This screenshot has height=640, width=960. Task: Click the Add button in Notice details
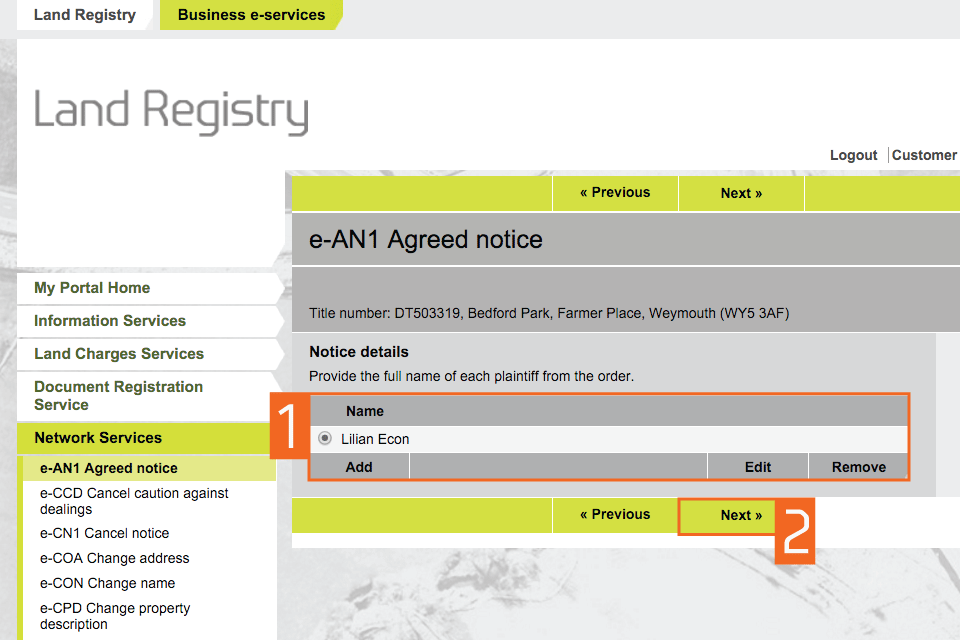(x=359, y=467)
